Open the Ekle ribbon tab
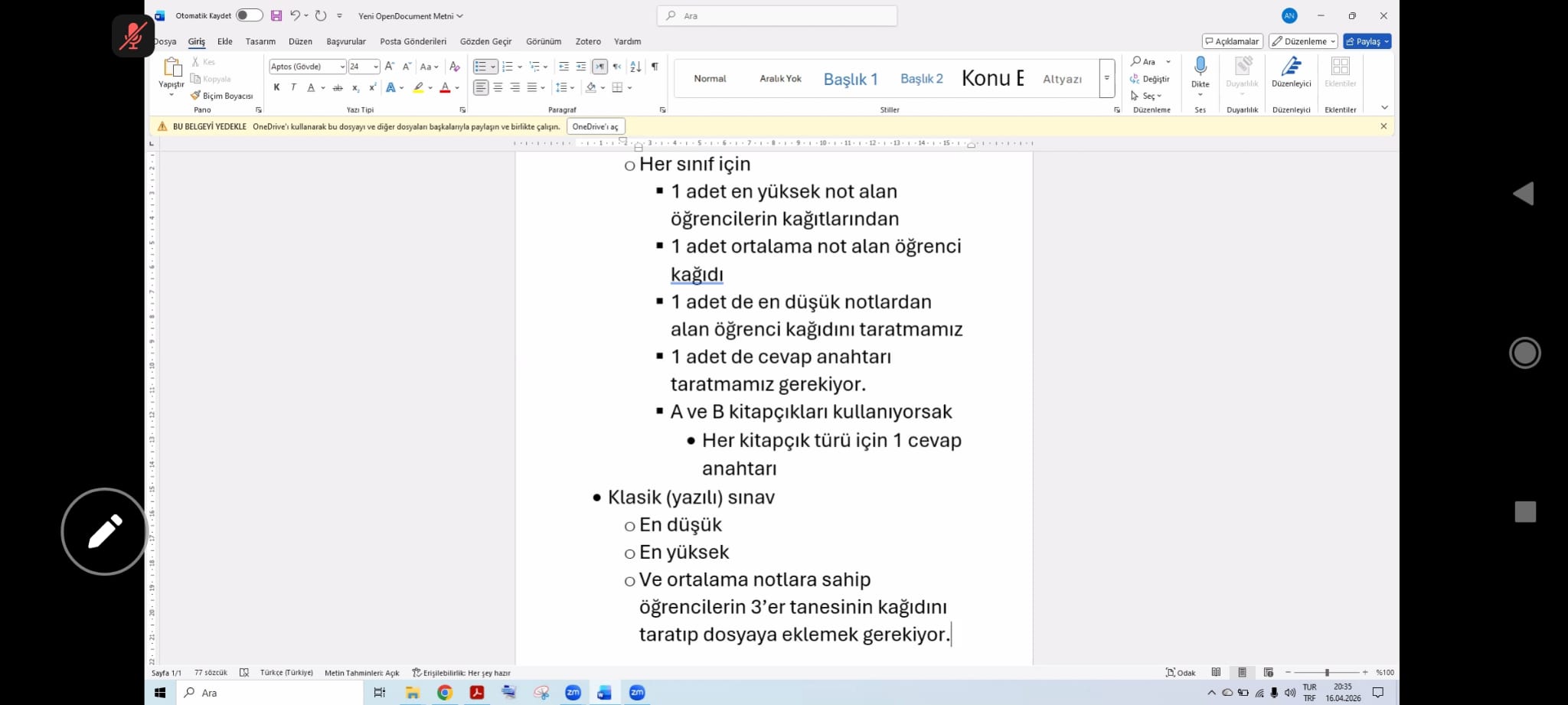This screenshot has width=1568, height=705. tap(224, 41)
